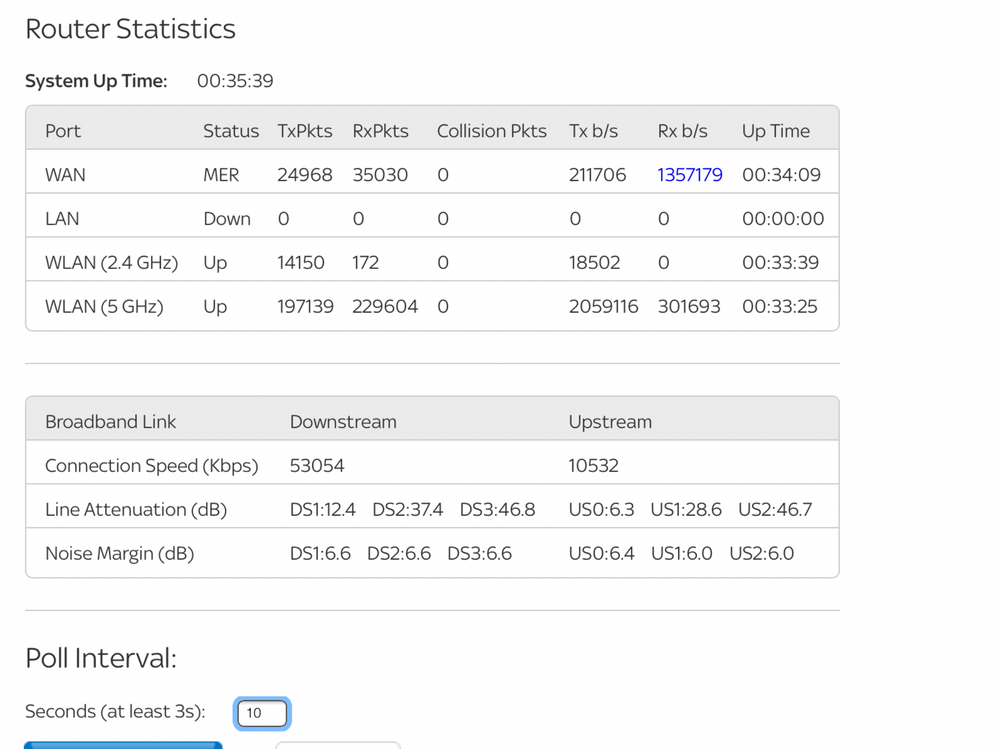
Task: Click the downstream connection speed 53054
Action: click(x=317, y=466)
